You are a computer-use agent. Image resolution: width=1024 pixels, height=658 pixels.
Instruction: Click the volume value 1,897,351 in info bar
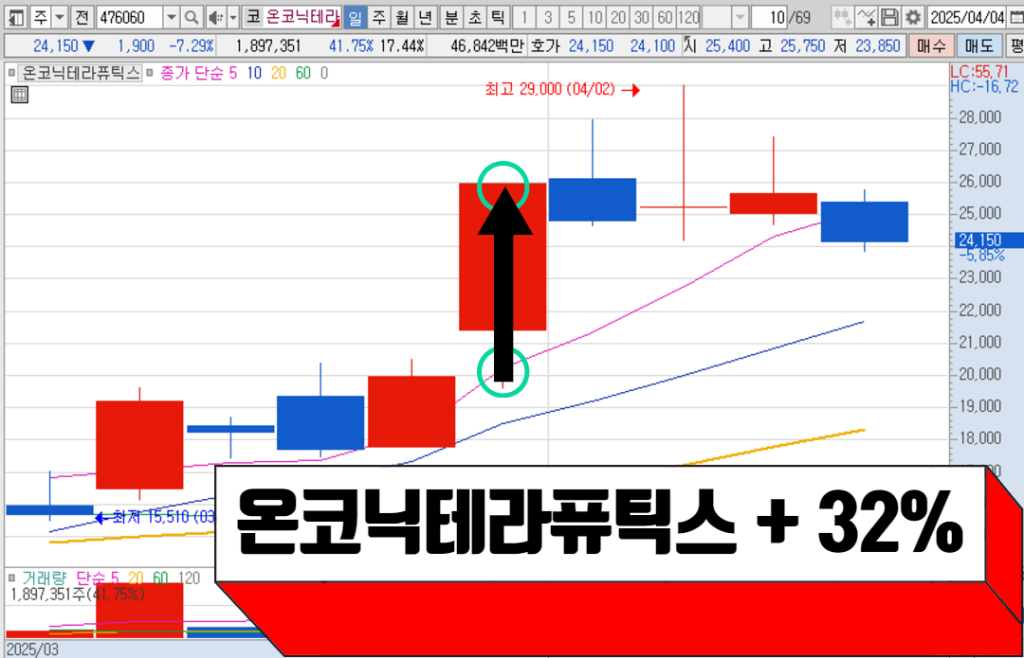coord(268,46)
